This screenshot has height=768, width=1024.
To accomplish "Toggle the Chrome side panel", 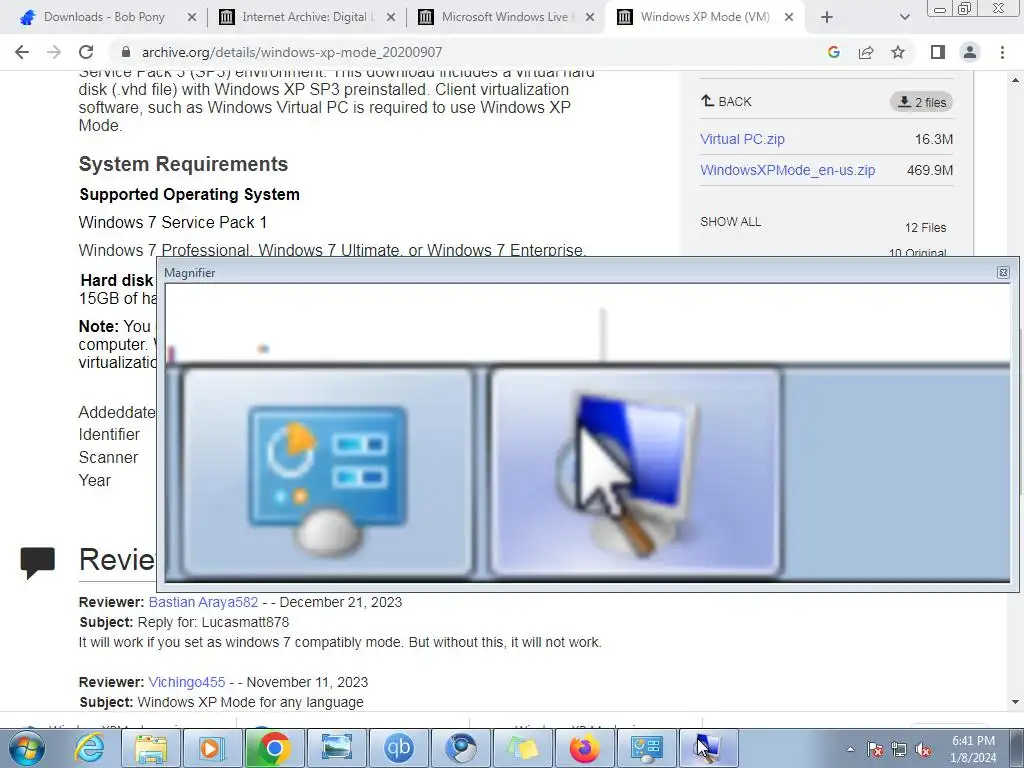I will point(938,52).
